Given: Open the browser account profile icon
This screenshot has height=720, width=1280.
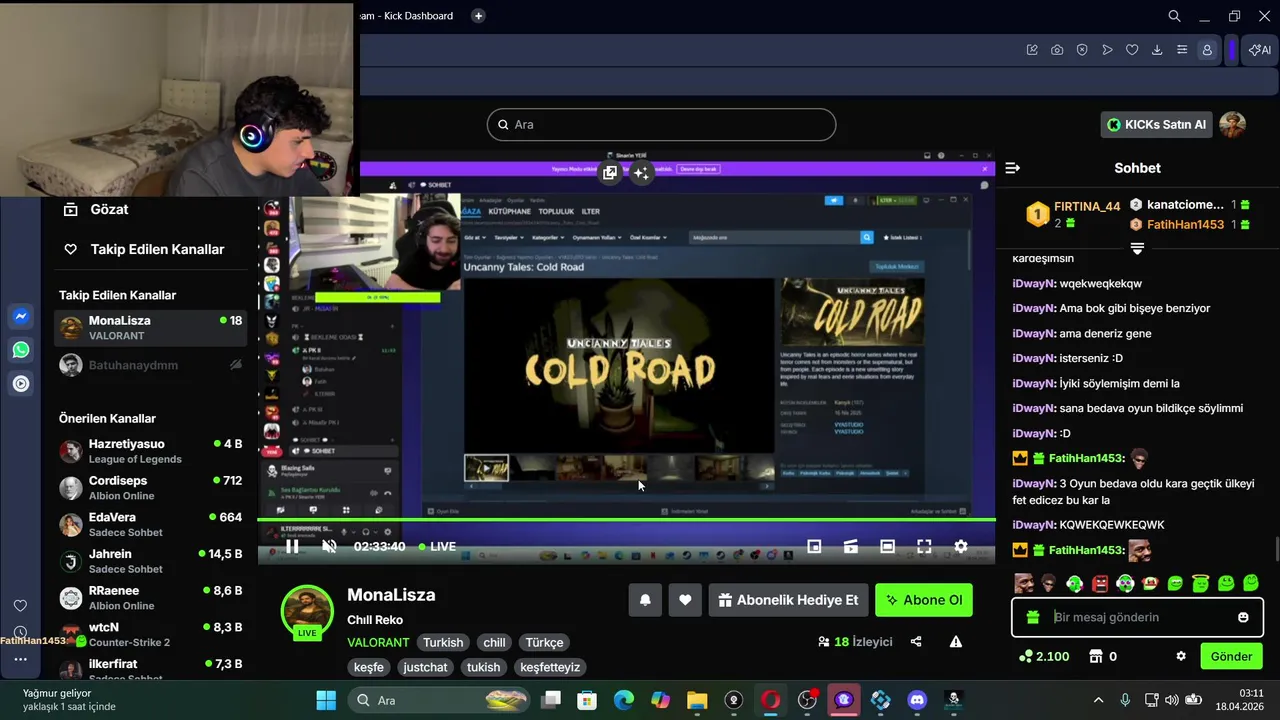Looking at the screenshot, I should point(1207,50).
